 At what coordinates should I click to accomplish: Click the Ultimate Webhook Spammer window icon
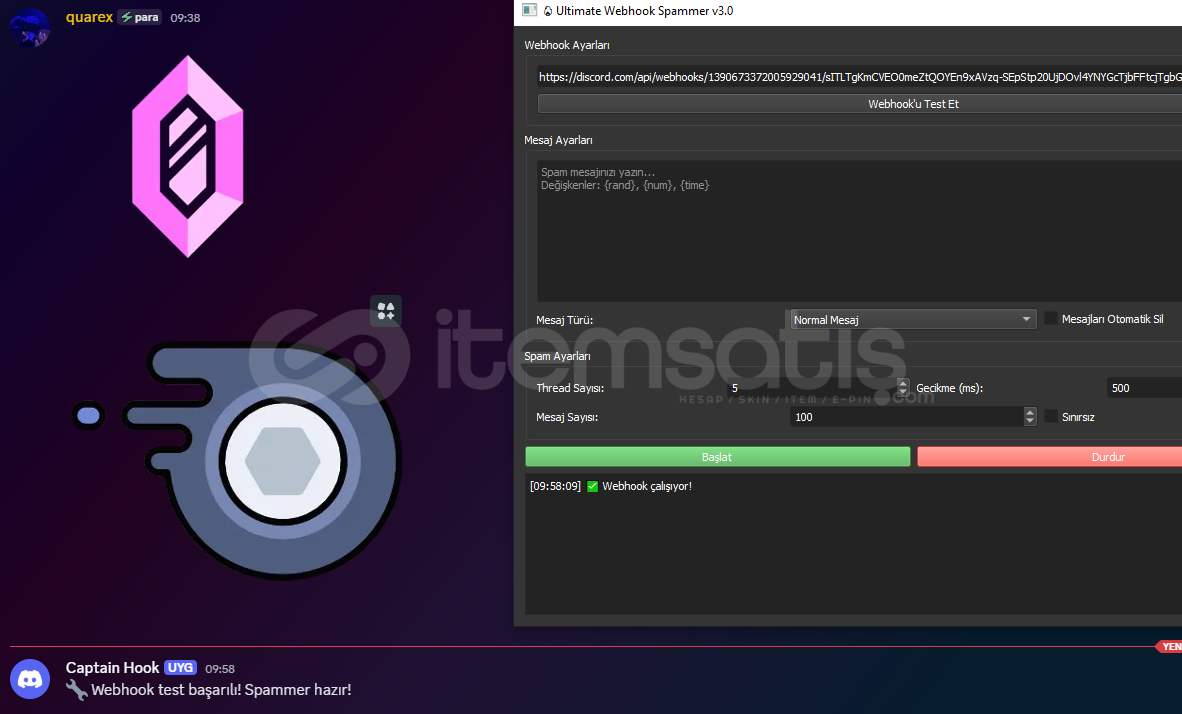tap(529, 11)
